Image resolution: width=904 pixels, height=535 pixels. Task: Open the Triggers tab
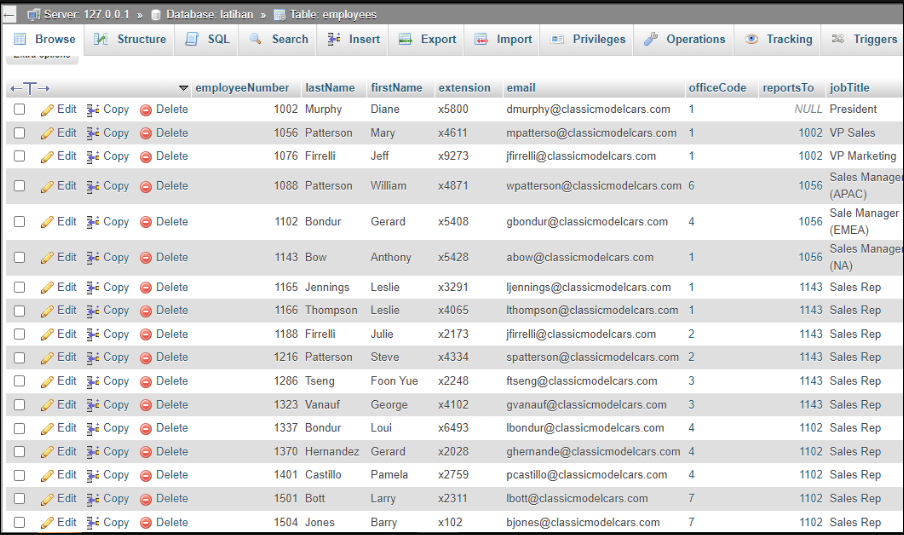click(863, 39)
